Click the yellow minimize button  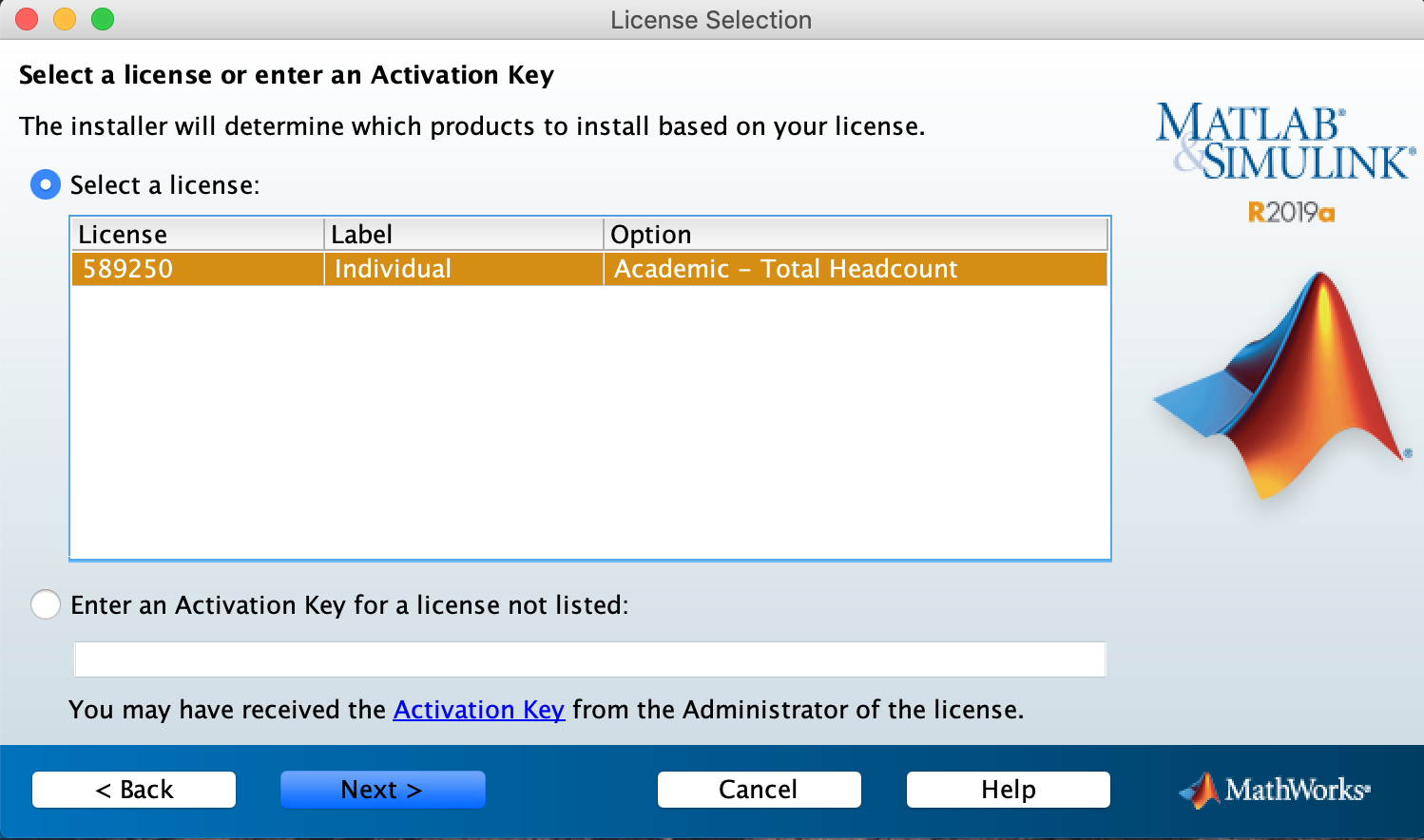click(x=64, y=18)
